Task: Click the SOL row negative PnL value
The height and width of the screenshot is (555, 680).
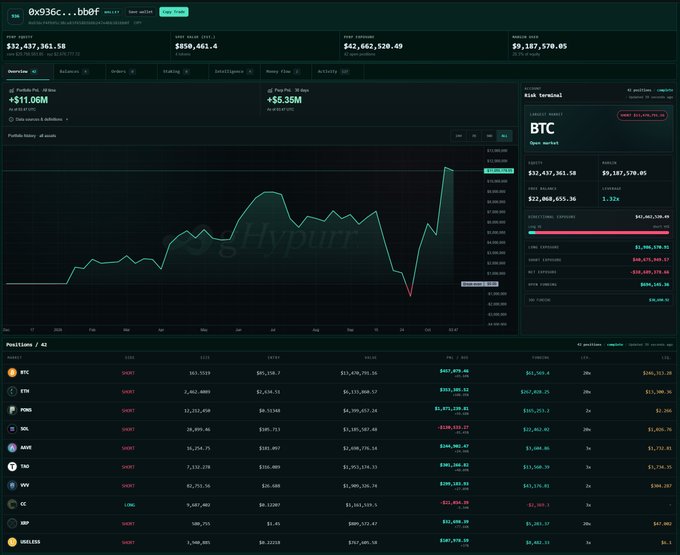Action: pyautogui.click(x=453, y=427)
